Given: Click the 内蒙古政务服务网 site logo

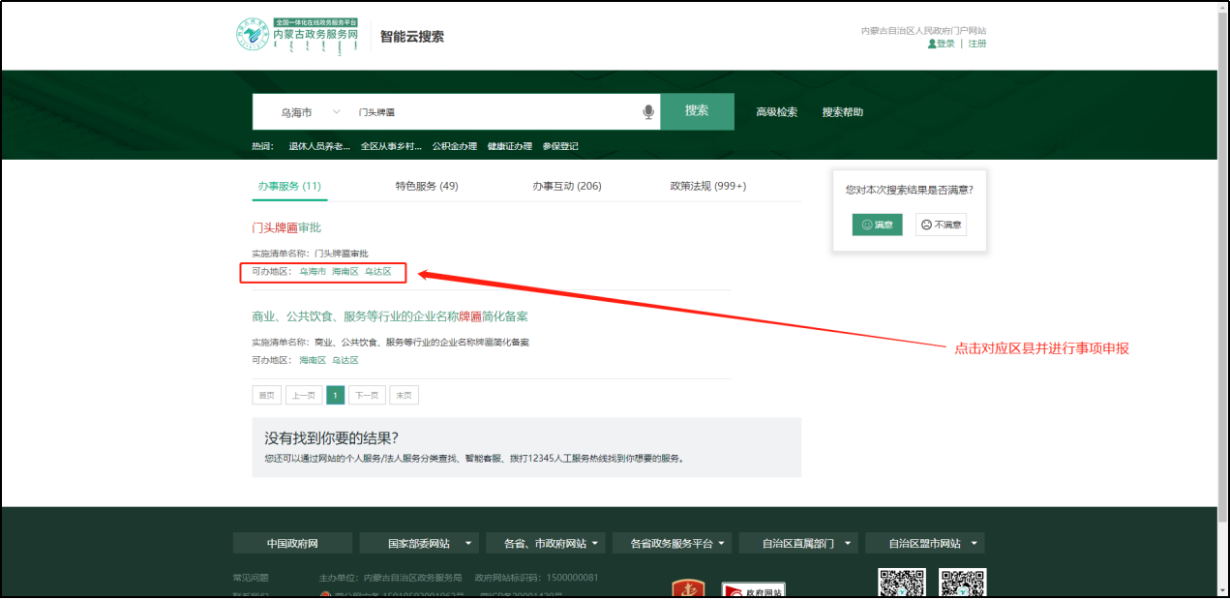Looking at the screenshot, I should 290,35.
